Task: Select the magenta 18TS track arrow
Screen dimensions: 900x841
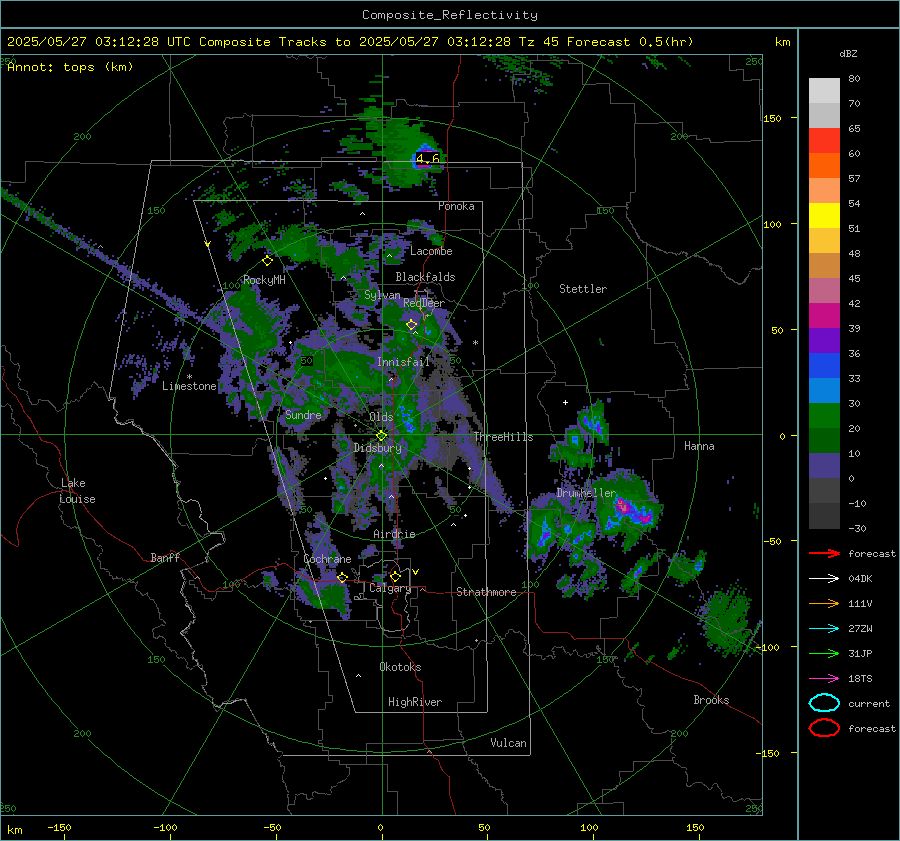Action: point(824,679)
